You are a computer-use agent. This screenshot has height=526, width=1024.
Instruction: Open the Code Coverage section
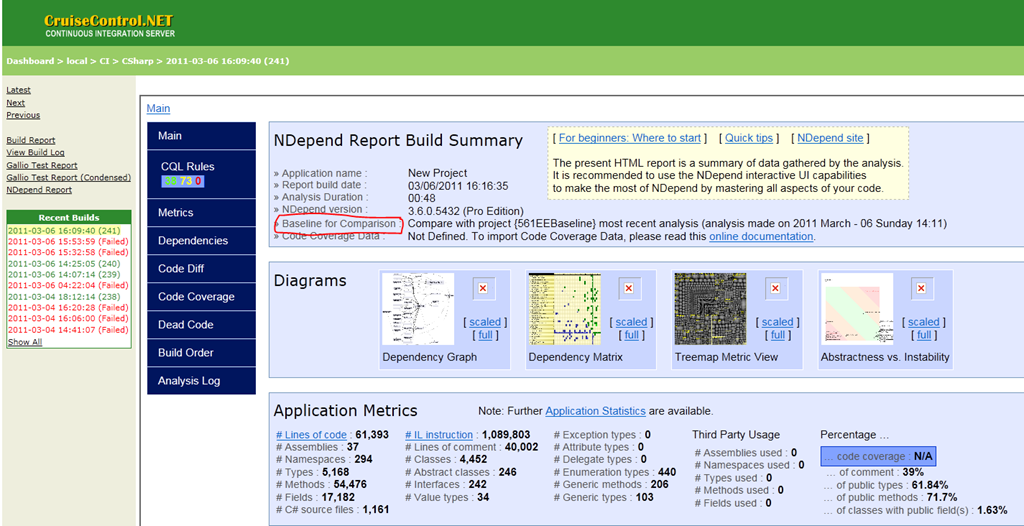(x=201, y=297)
